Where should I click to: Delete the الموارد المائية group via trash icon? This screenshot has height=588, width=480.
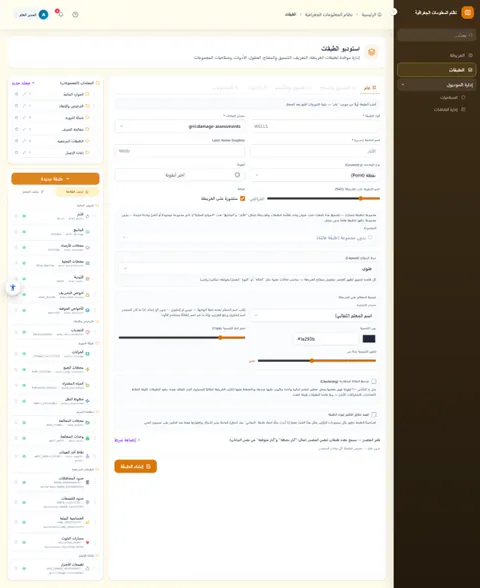pyautogui.click(x=16, y=94)
